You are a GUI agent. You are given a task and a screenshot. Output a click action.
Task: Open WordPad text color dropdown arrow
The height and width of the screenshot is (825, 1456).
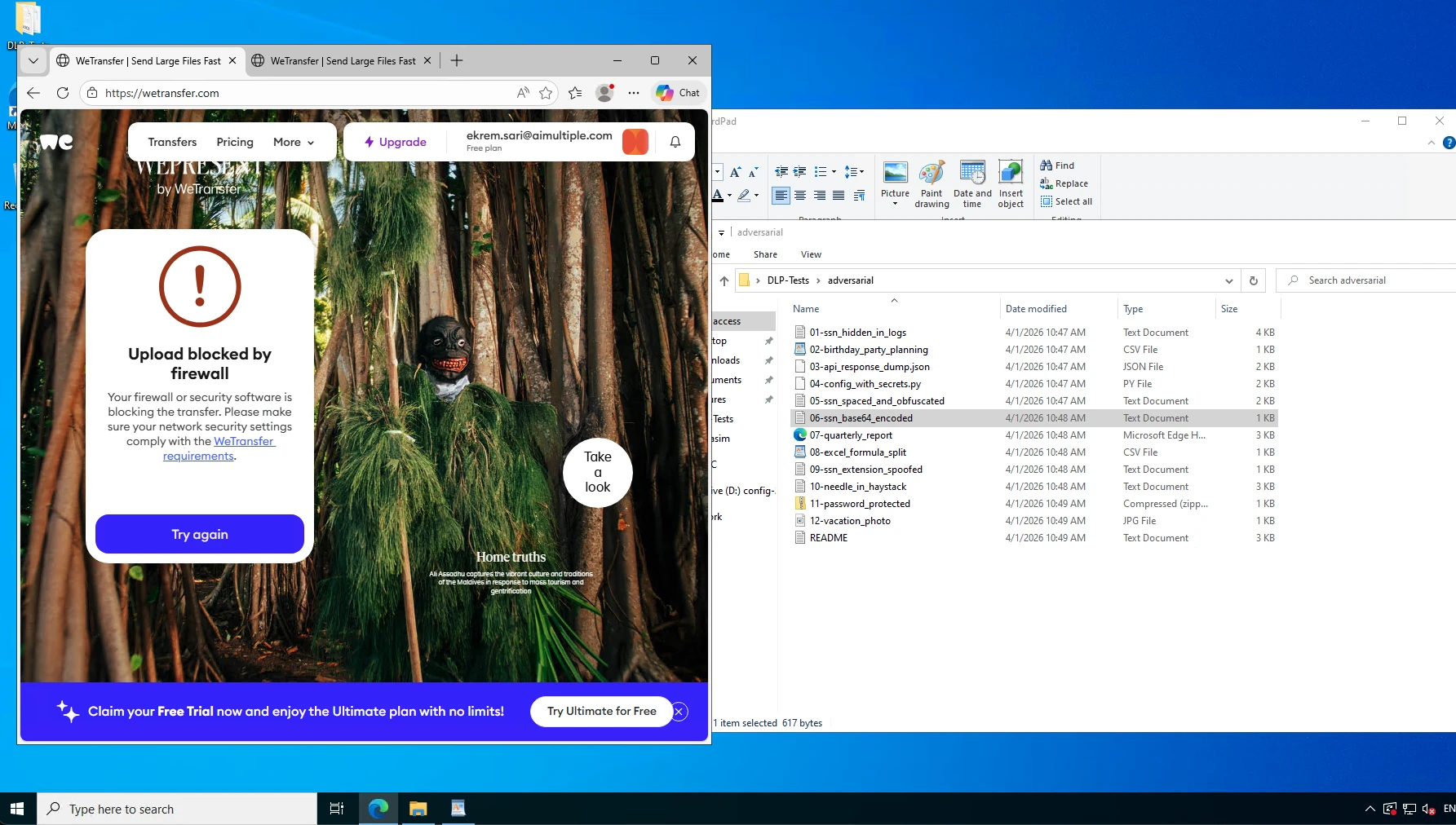click(x=729, y=196)
